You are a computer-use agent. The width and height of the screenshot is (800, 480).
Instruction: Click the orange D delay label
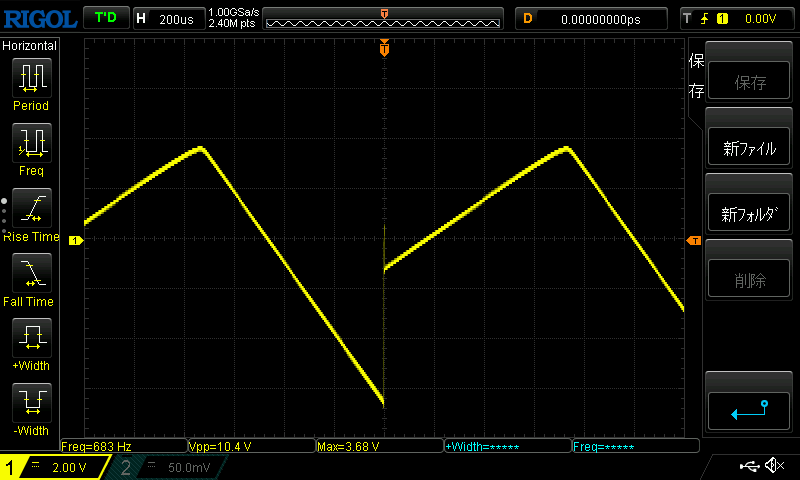point(528,19)
